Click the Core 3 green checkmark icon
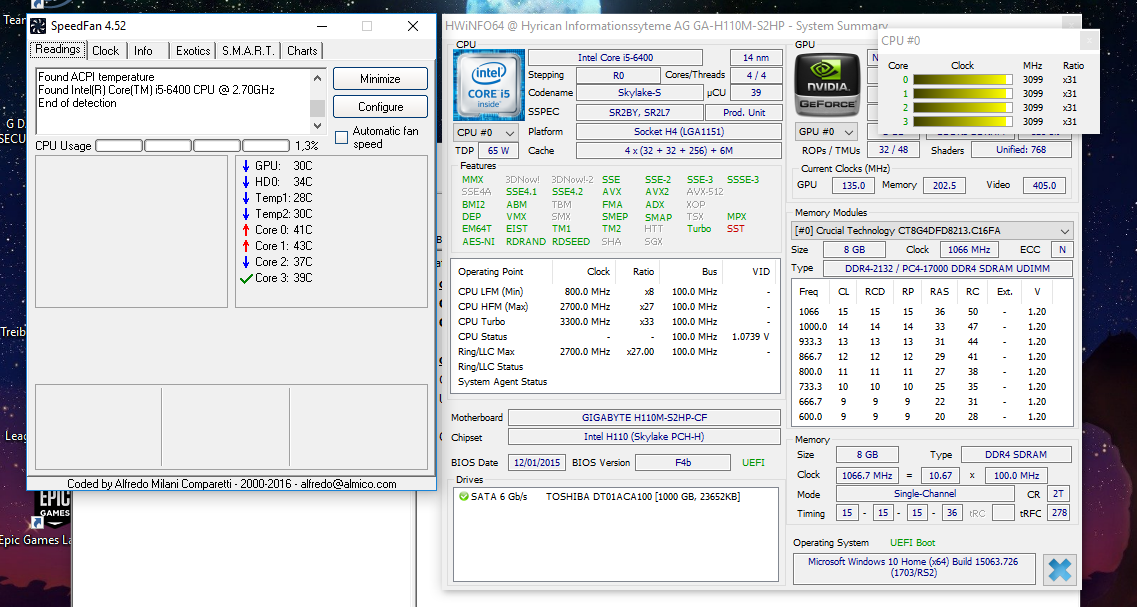The image size is (1137, 607). point(246,278)
